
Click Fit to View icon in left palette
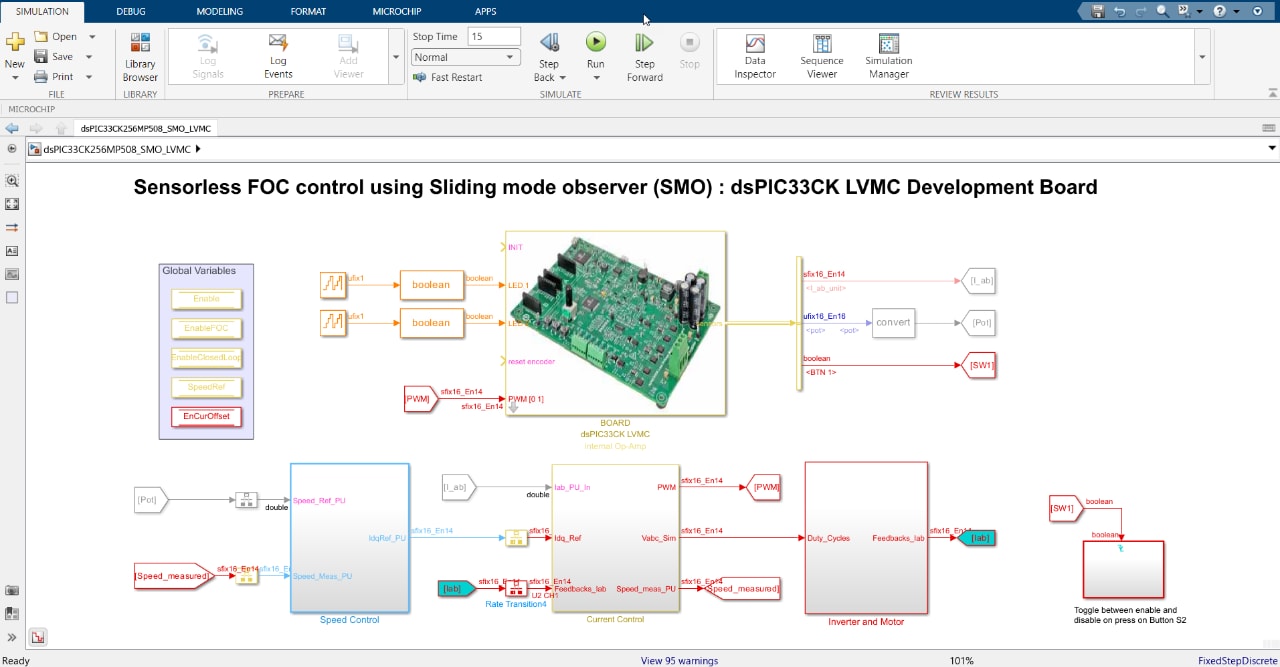point(12,204)
